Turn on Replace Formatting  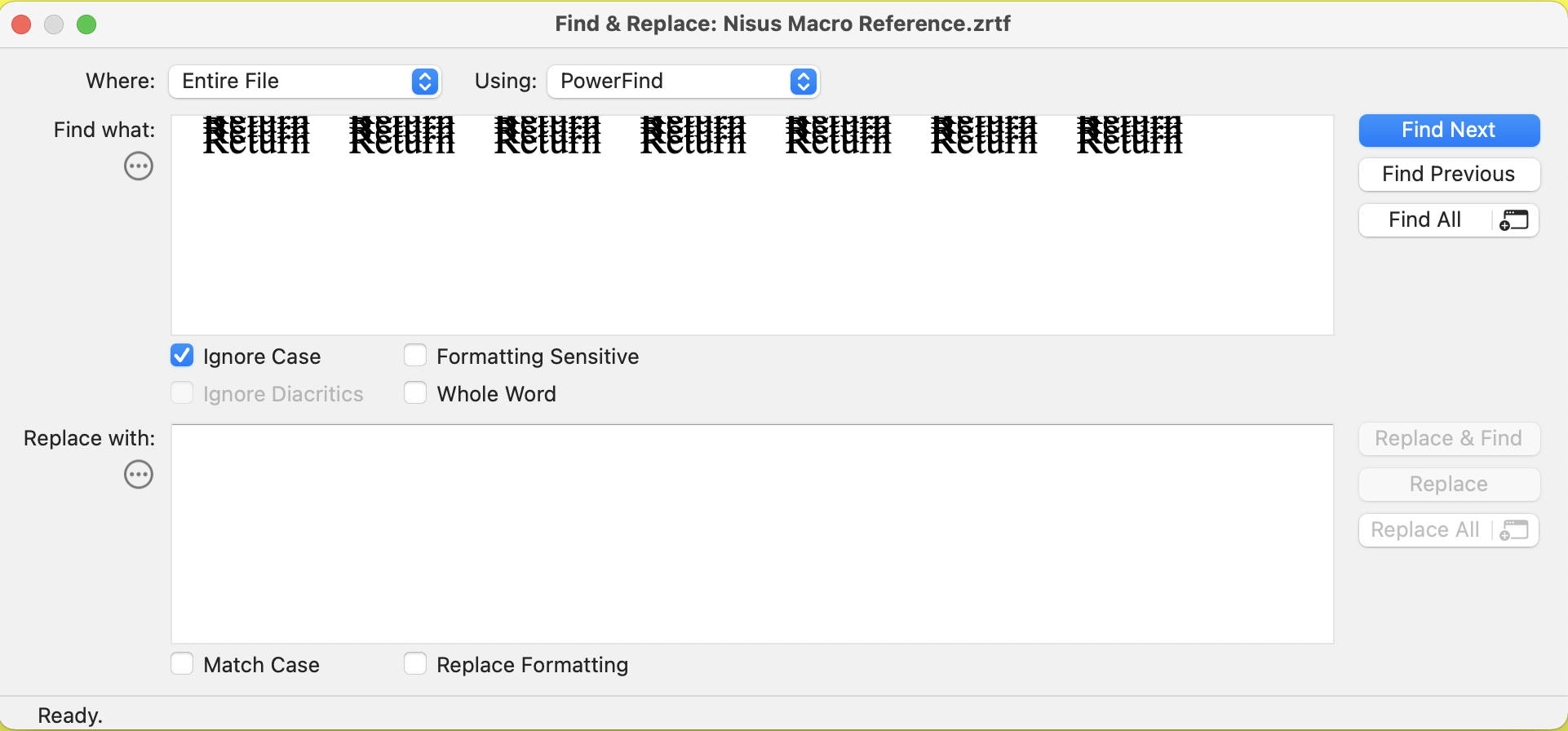[415, 663]
